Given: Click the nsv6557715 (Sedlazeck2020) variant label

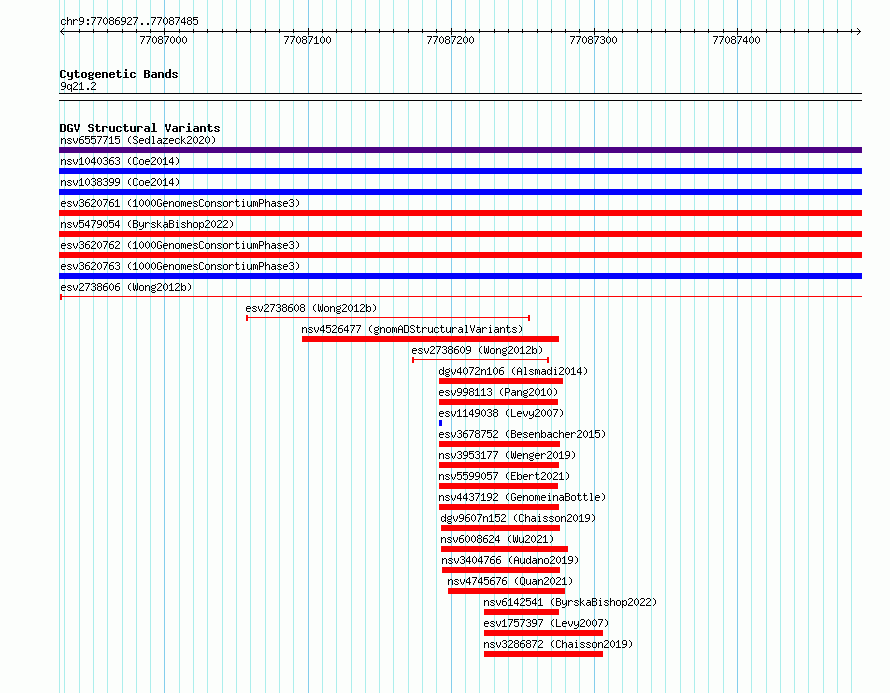Looking at the screenshot, I should (x=138, y=140).
